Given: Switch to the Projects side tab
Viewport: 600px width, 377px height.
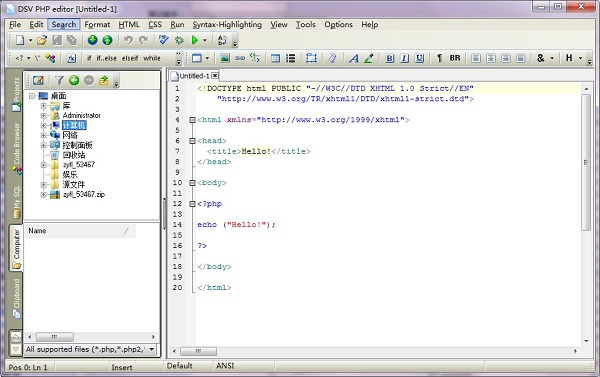Looking at the screenshot, I should (16, 94).
